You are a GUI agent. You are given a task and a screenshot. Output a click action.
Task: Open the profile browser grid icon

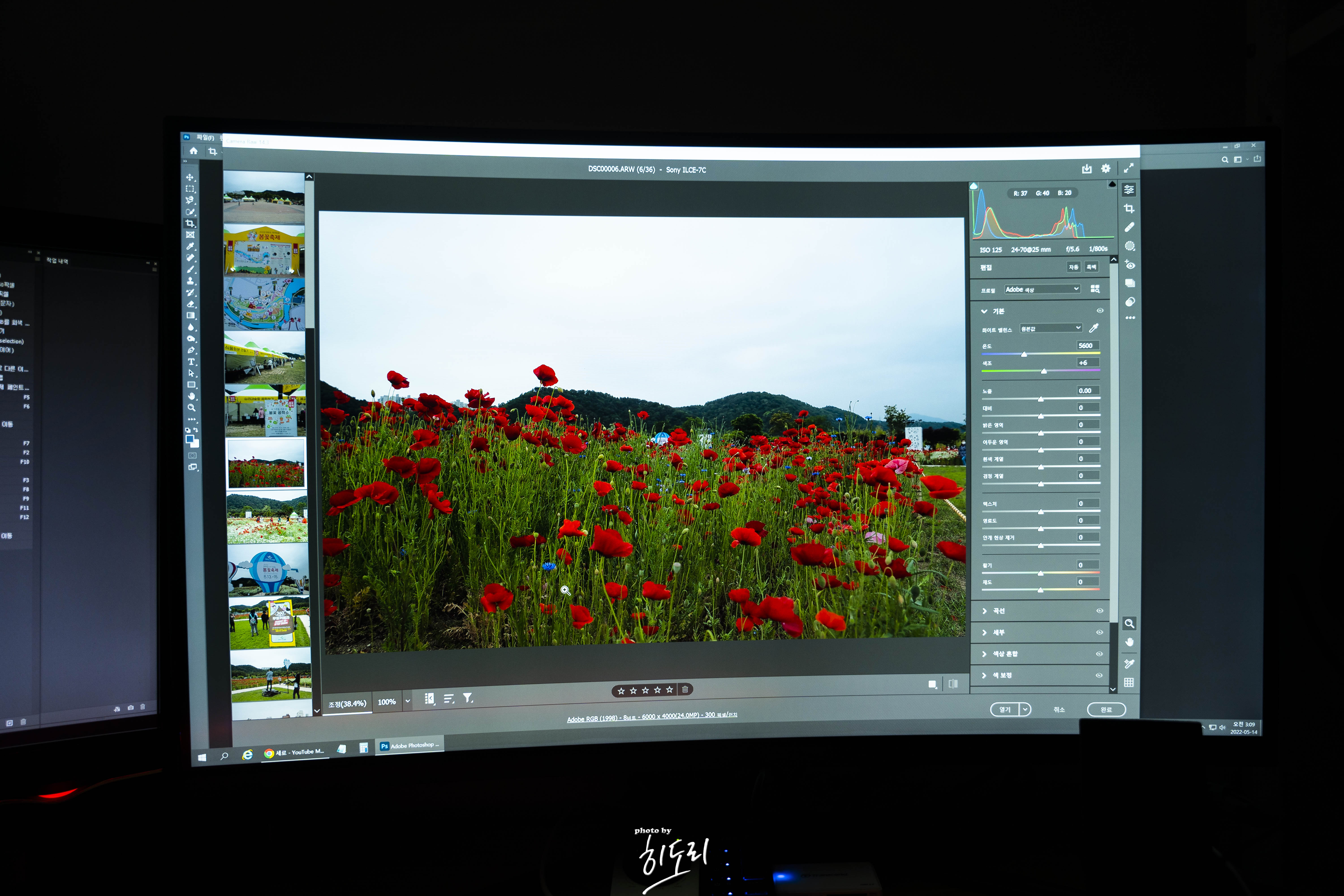click(1095, 289)
